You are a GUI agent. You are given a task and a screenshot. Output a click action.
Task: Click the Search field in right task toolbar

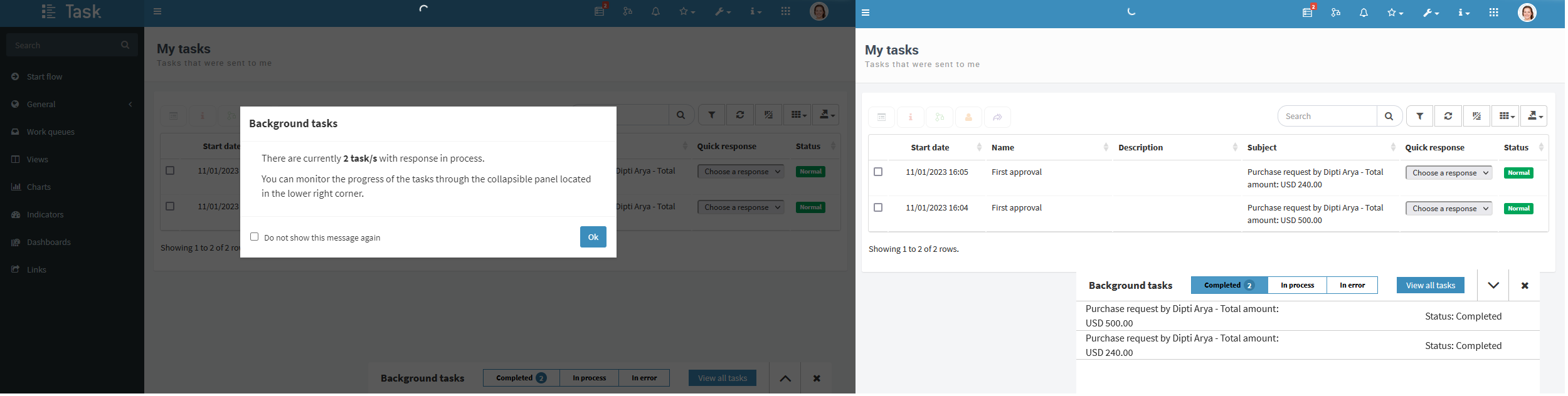pyautogui.click(x=1327, y=117)
